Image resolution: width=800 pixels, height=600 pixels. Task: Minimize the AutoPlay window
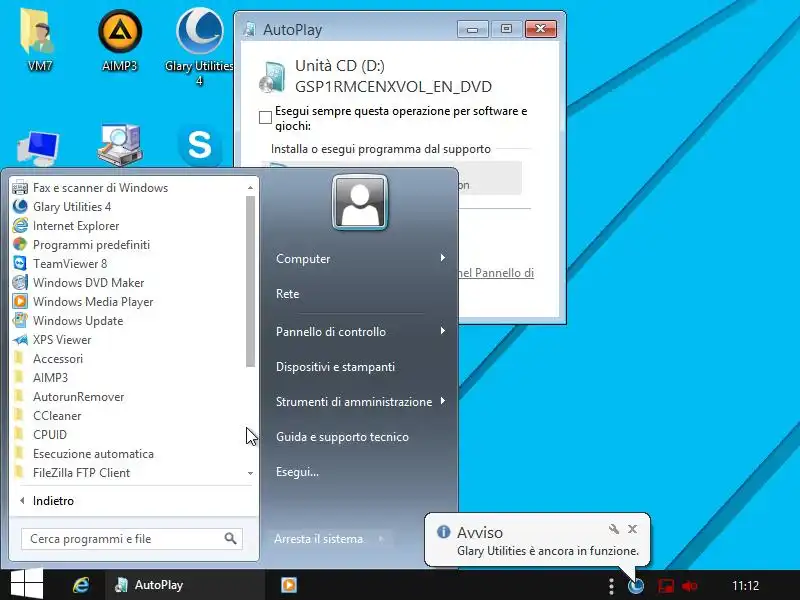click(472, 29)
